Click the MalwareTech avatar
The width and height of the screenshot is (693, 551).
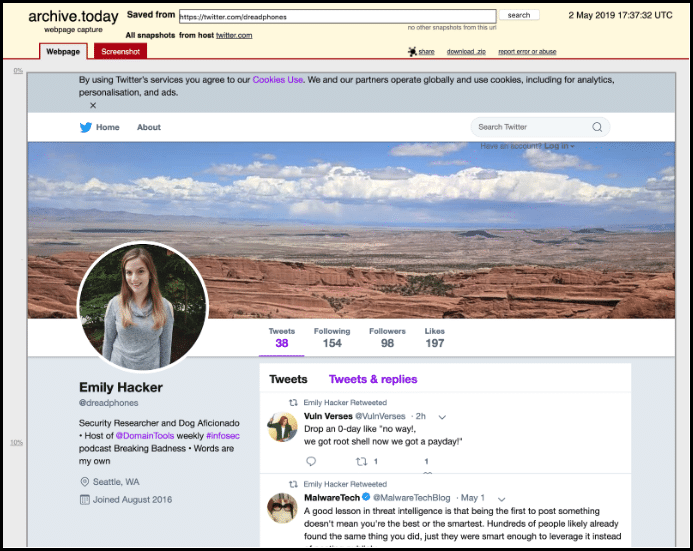pyautogui.click(x=282, y=508)
